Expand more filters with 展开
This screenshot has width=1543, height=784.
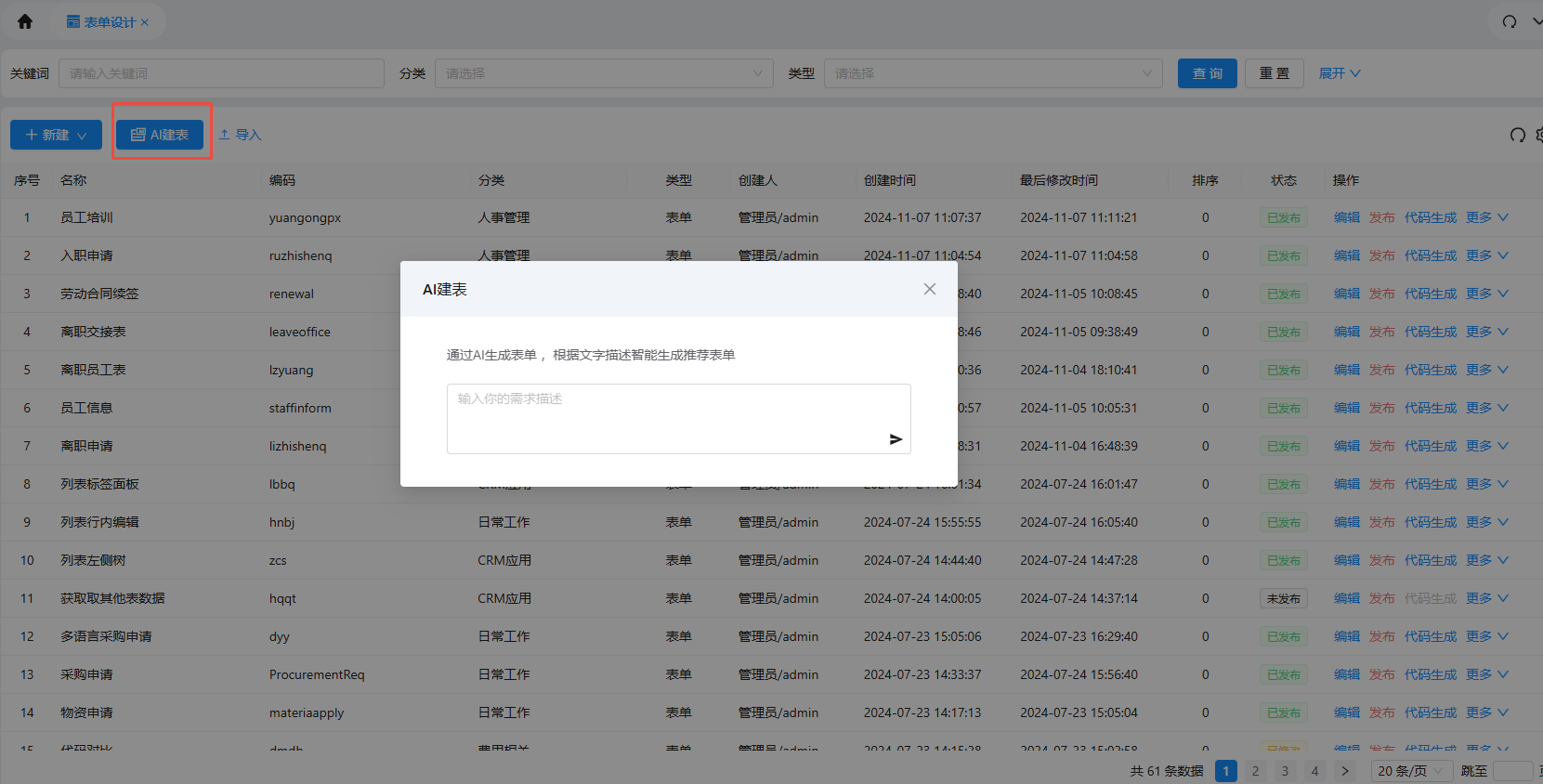[x=1339, y=73]
